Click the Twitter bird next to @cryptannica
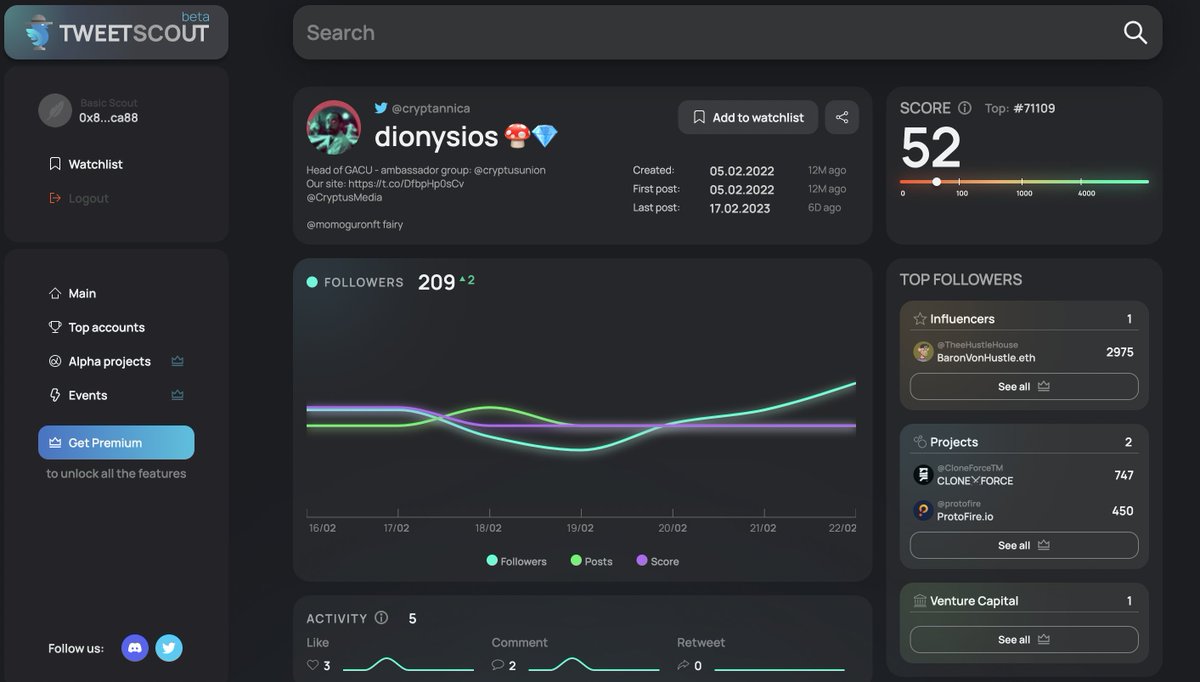 point(381,108)
